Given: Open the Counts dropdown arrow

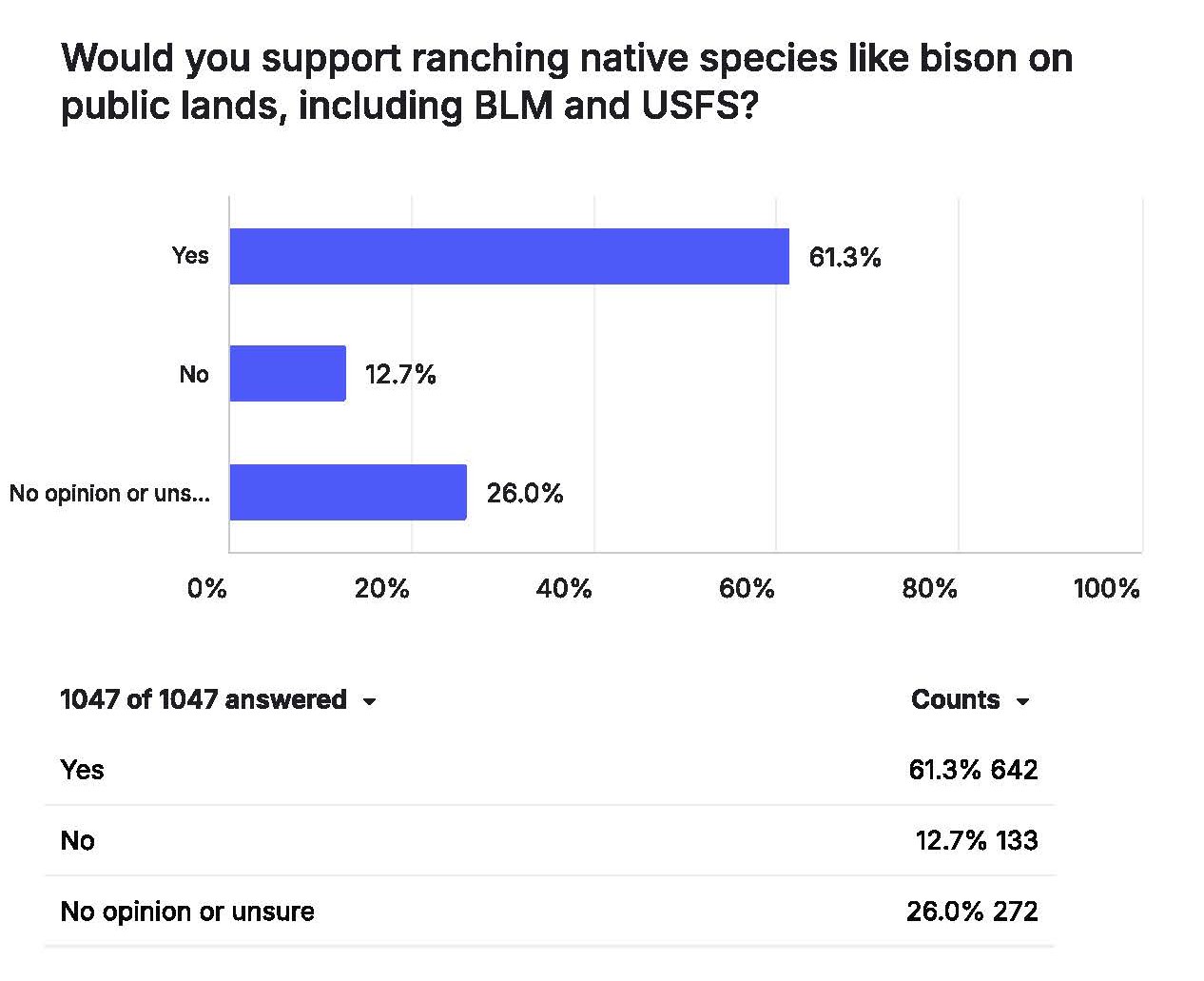Looking at the screenshot, I should [1023, 701].
